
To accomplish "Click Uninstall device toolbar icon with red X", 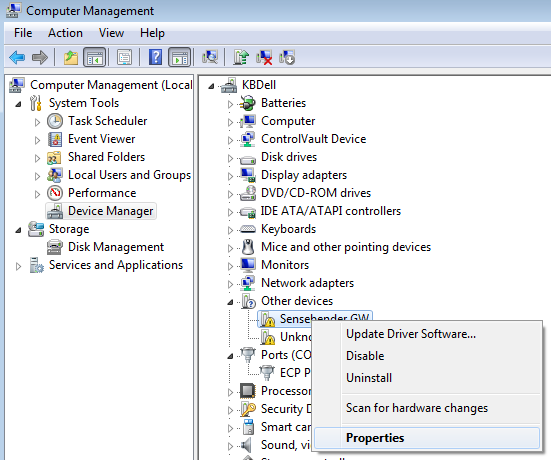I will [264, 57].
